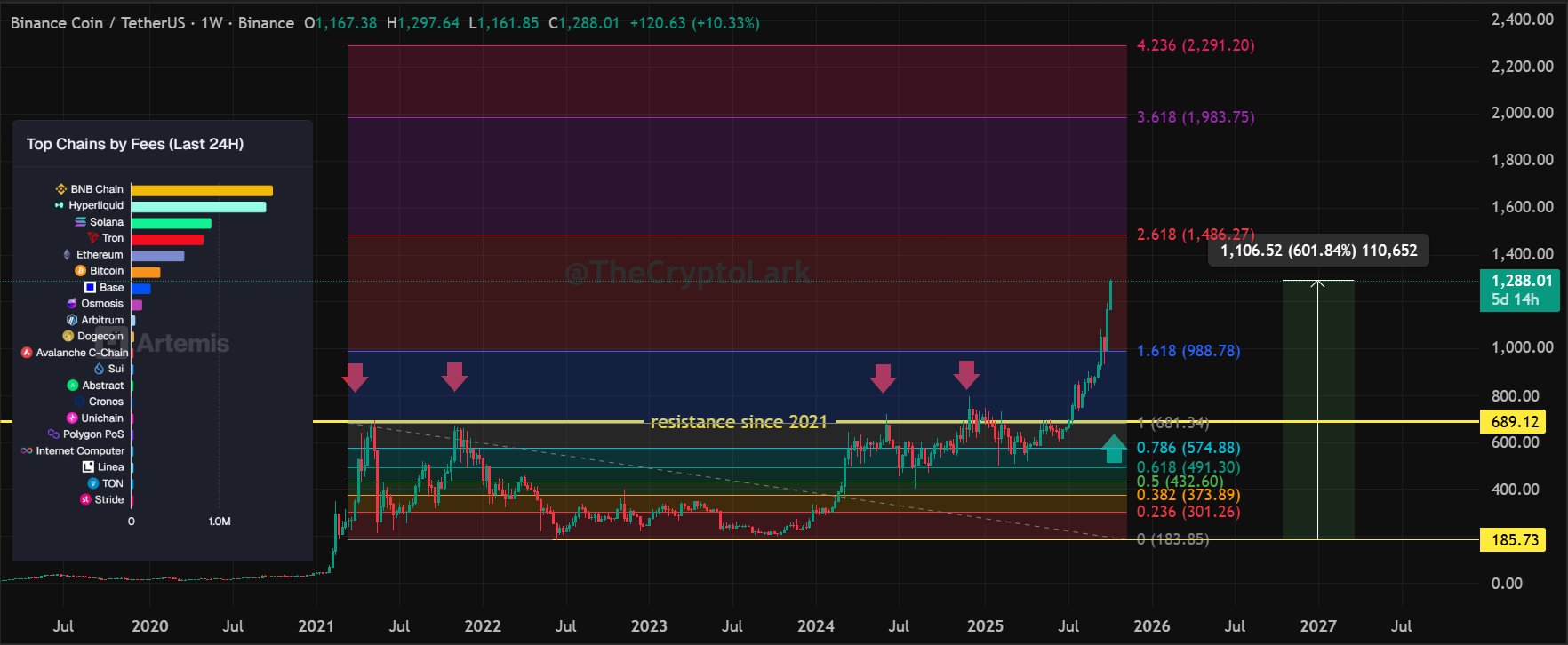Click the Base square icon
Screen dimensions: 1568x645
(x=90, y=287)
